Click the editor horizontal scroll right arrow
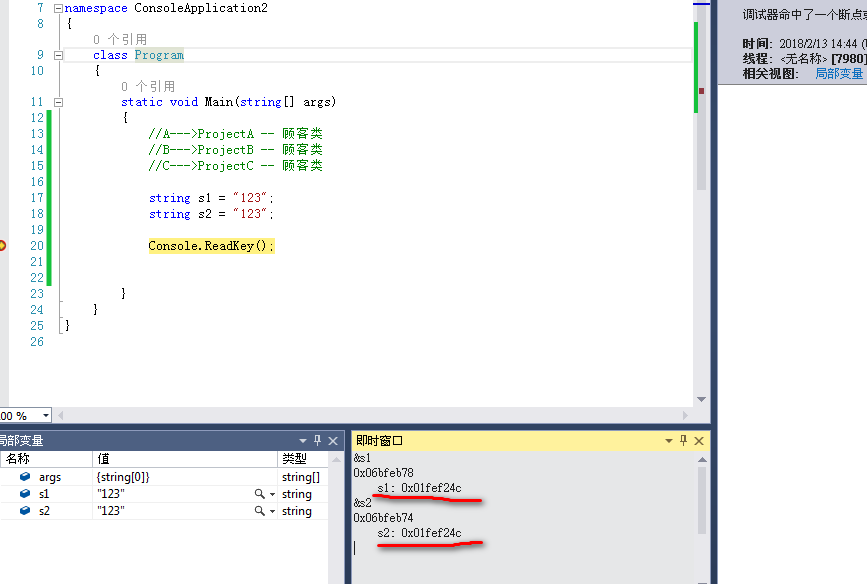The width and height of the screenshot is (867, 584). point(686,415)
